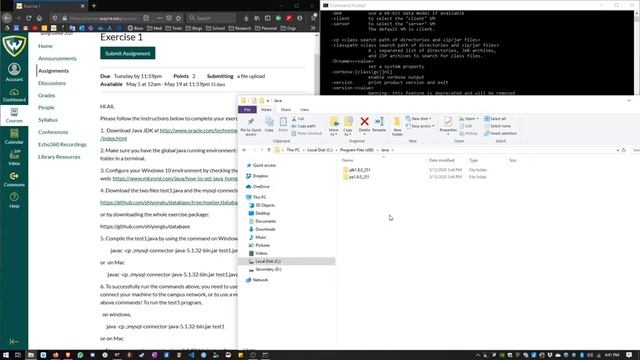Switch to Home tab in Explorer
The image size is (640, 360).
click(x=266, y=109)
